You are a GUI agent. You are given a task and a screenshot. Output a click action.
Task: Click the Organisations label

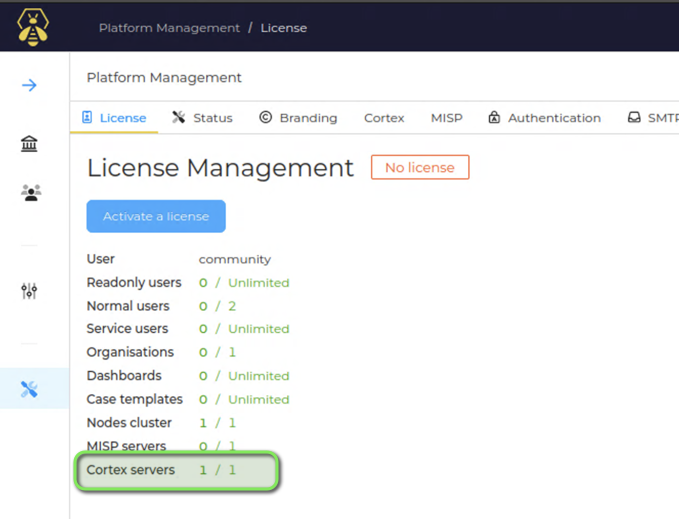(x=130, y=352)
